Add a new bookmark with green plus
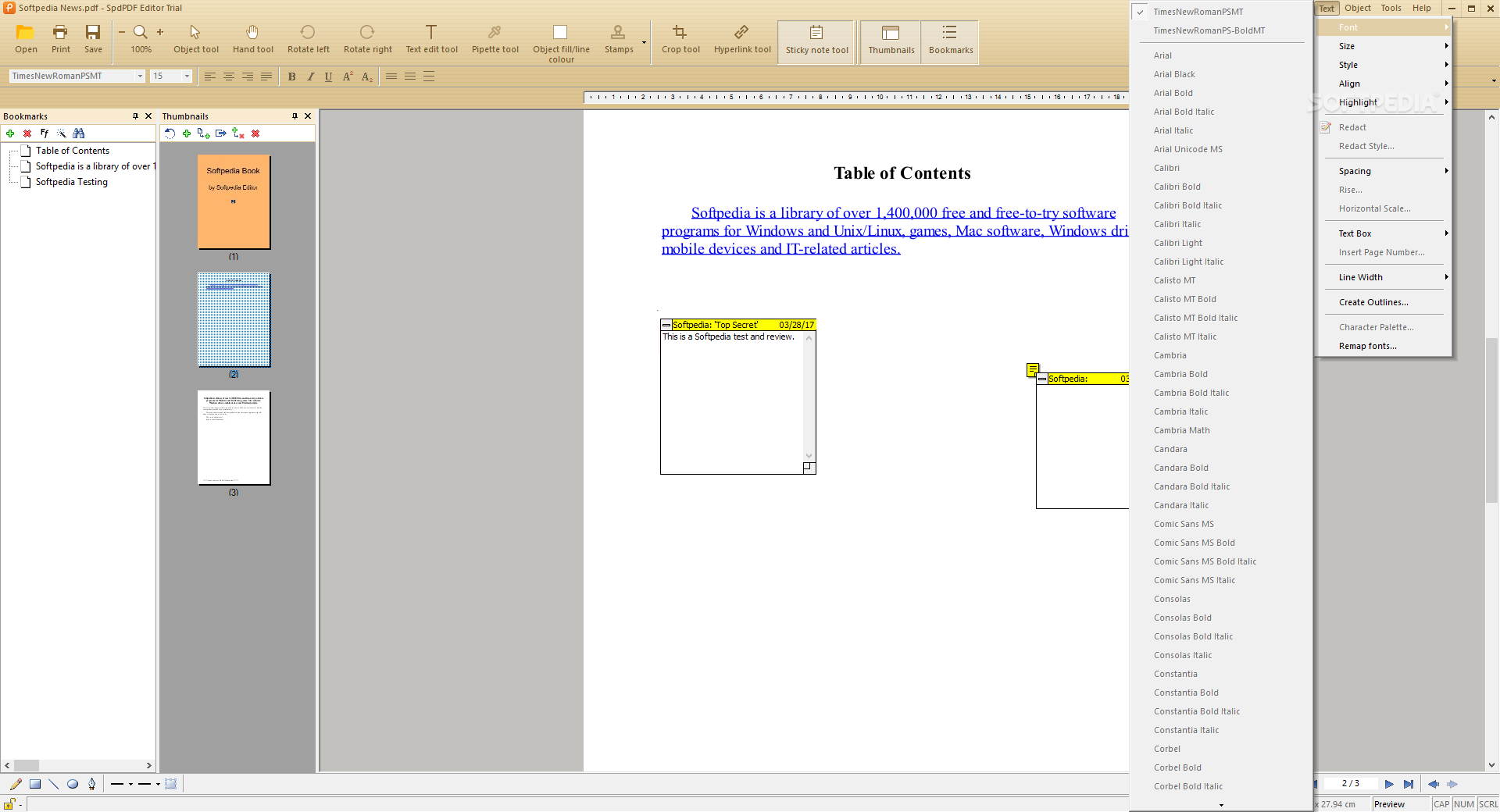This screenshot has height=812, width=1500. click(10, 134)
